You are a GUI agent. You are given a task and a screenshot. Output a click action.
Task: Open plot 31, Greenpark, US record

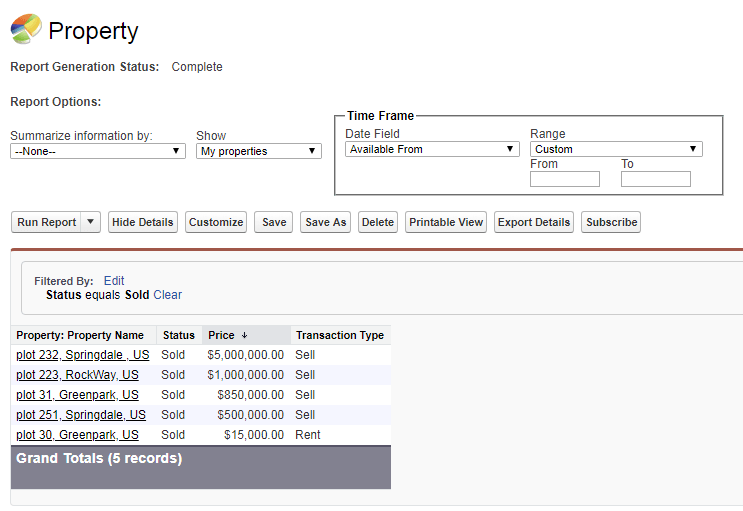coord(77,395)
